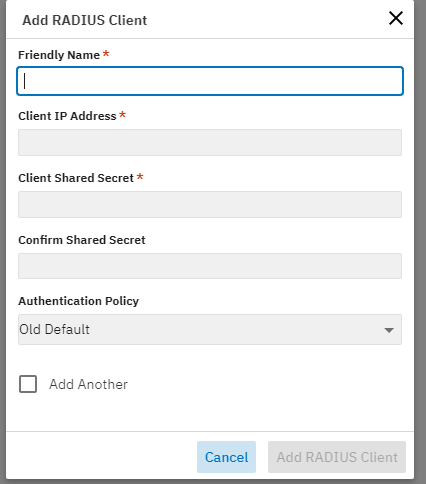The width and height of the screenshot is (426, 484).
Task: Close the Add RADIUS Client dialog
Action: coord(396,18)
